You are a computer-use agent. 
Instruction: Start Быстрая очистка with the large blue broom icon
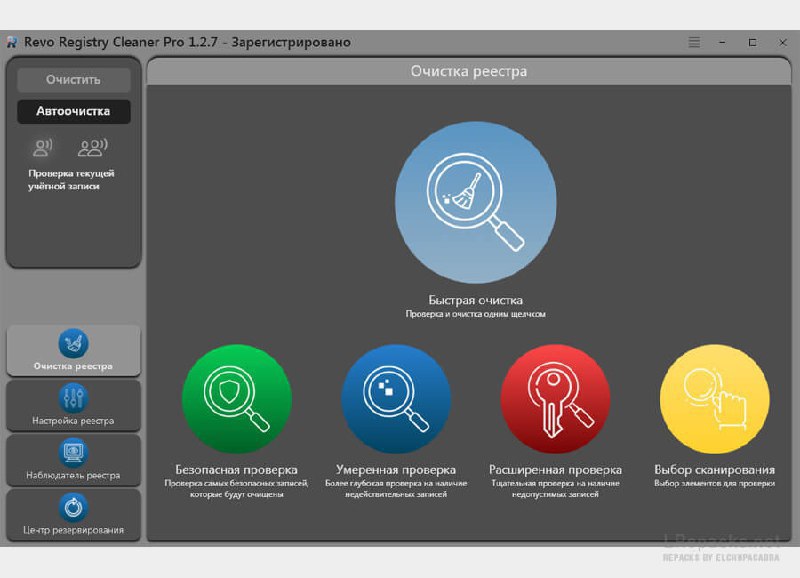click(x=475, y=204)
